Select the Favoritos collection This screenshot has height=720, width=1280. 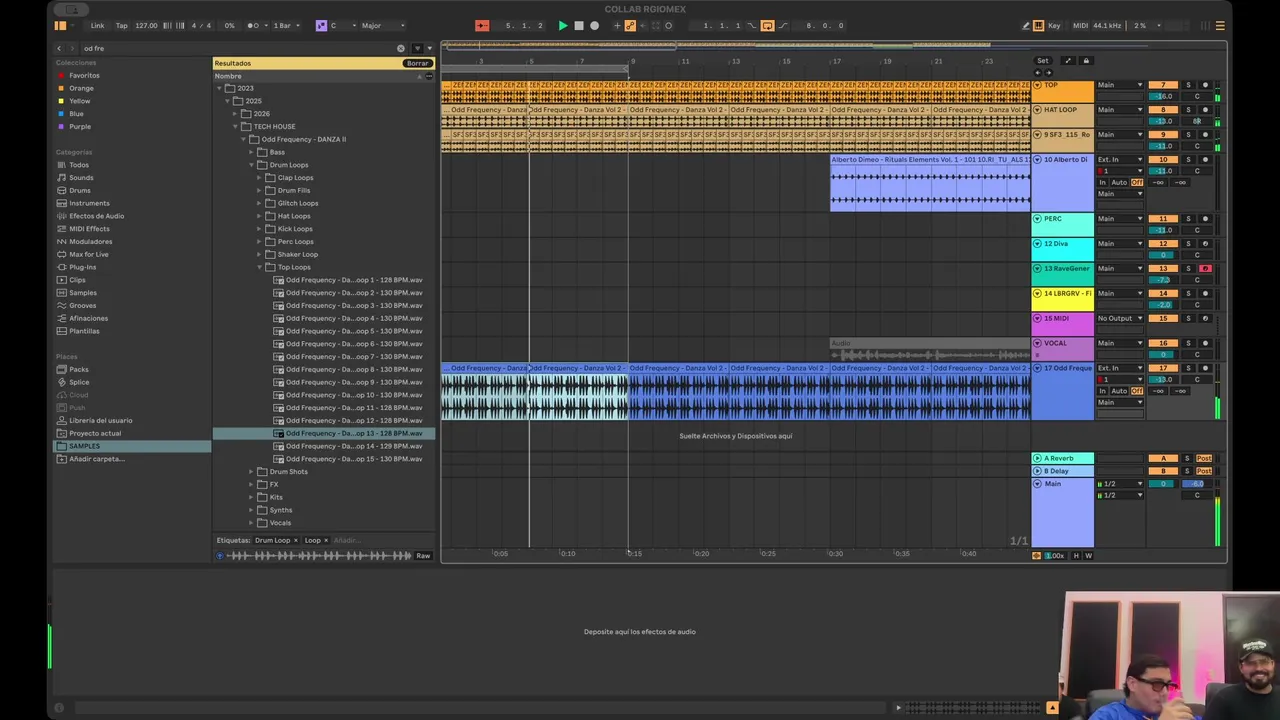(x=84, y=76)
